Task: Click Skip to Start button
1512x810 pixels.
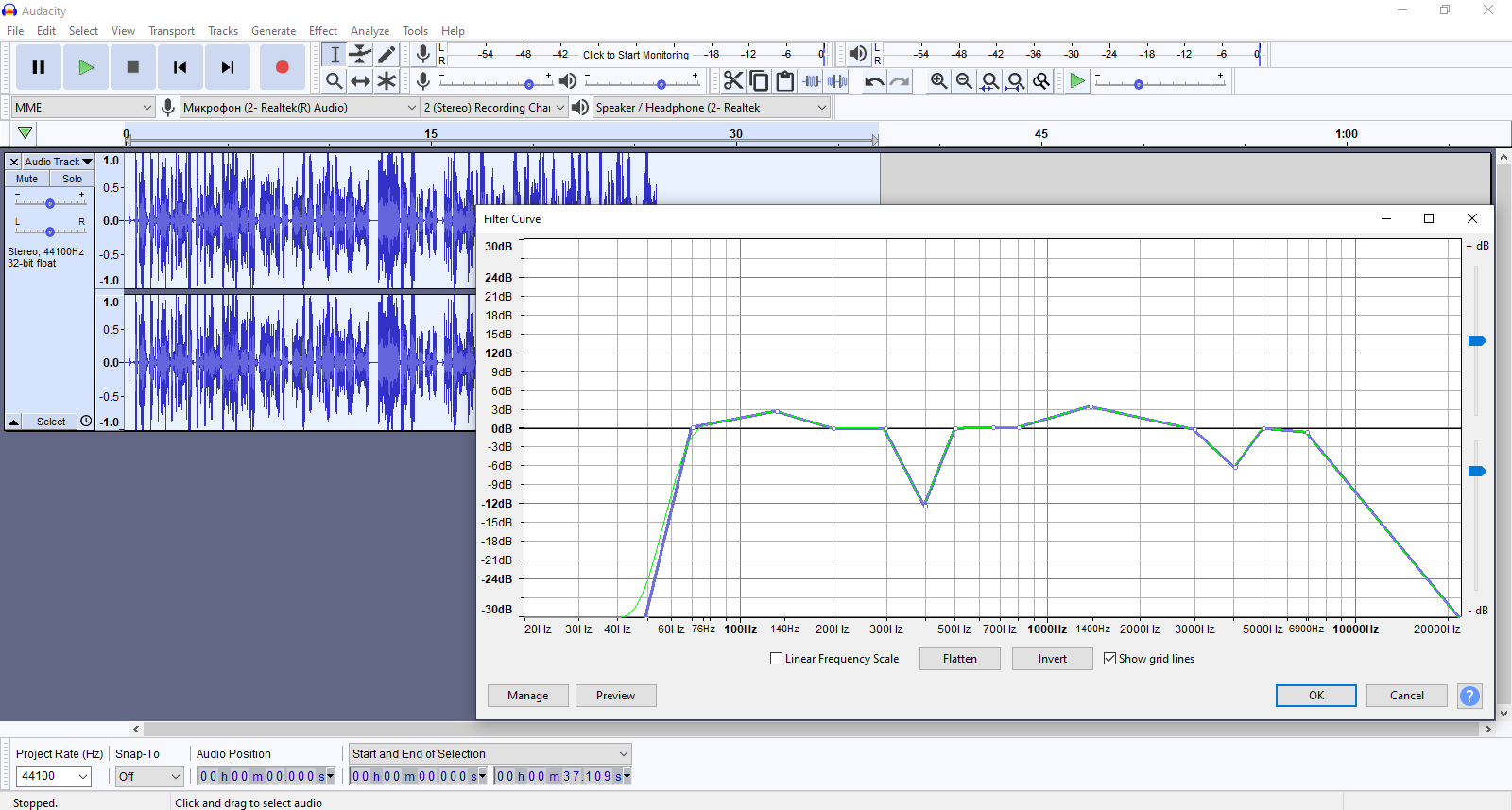Action: coord(180,67)
